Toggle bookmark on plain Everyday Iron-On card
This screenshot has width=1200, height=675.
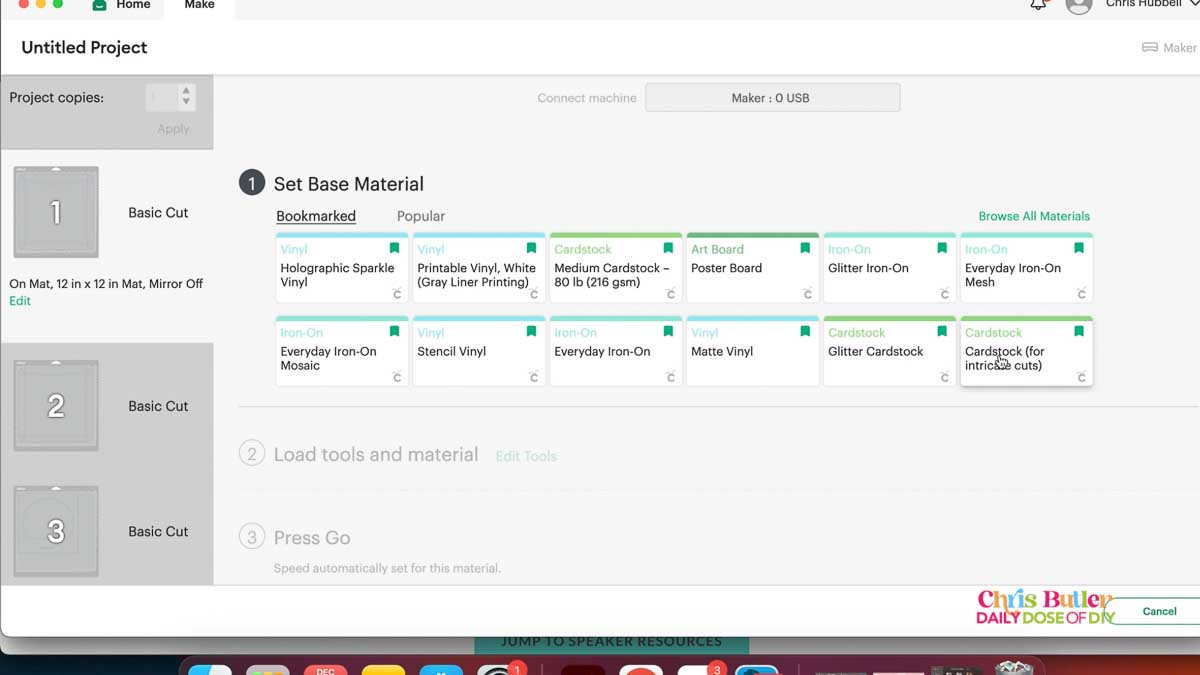click(668, 331)
